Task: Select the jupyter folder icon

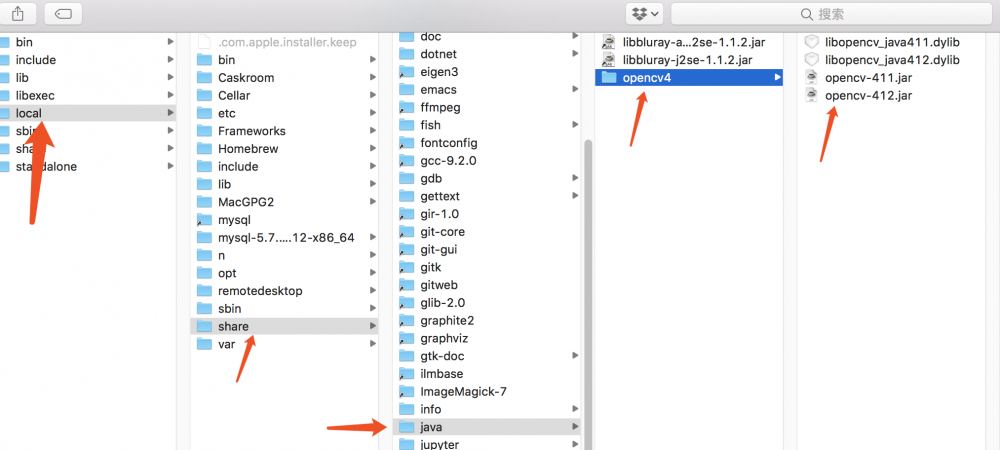Action: coord(407,444)
